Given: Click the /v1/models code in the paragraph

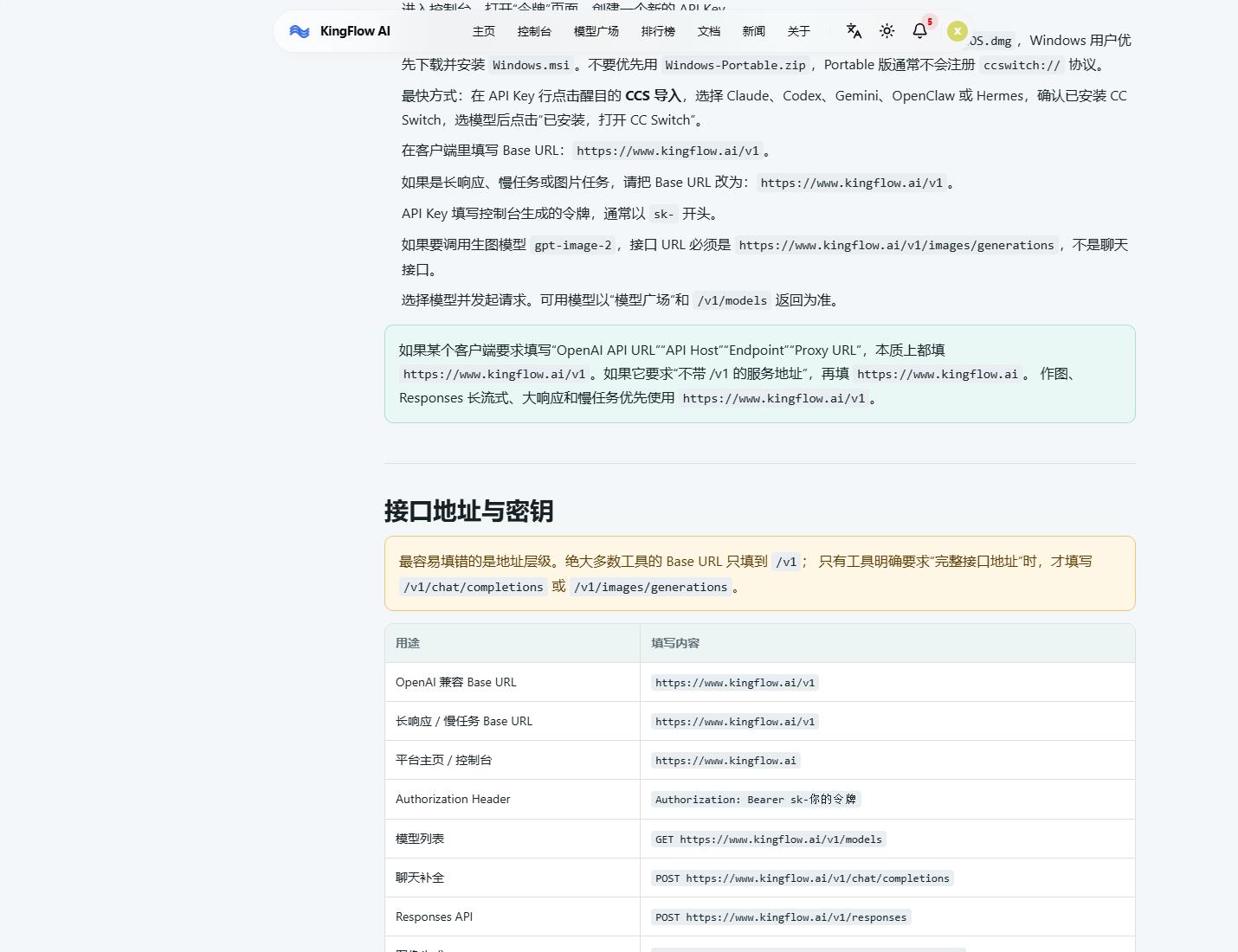Looking at the screenshot, I should click(x=732, y=300).
